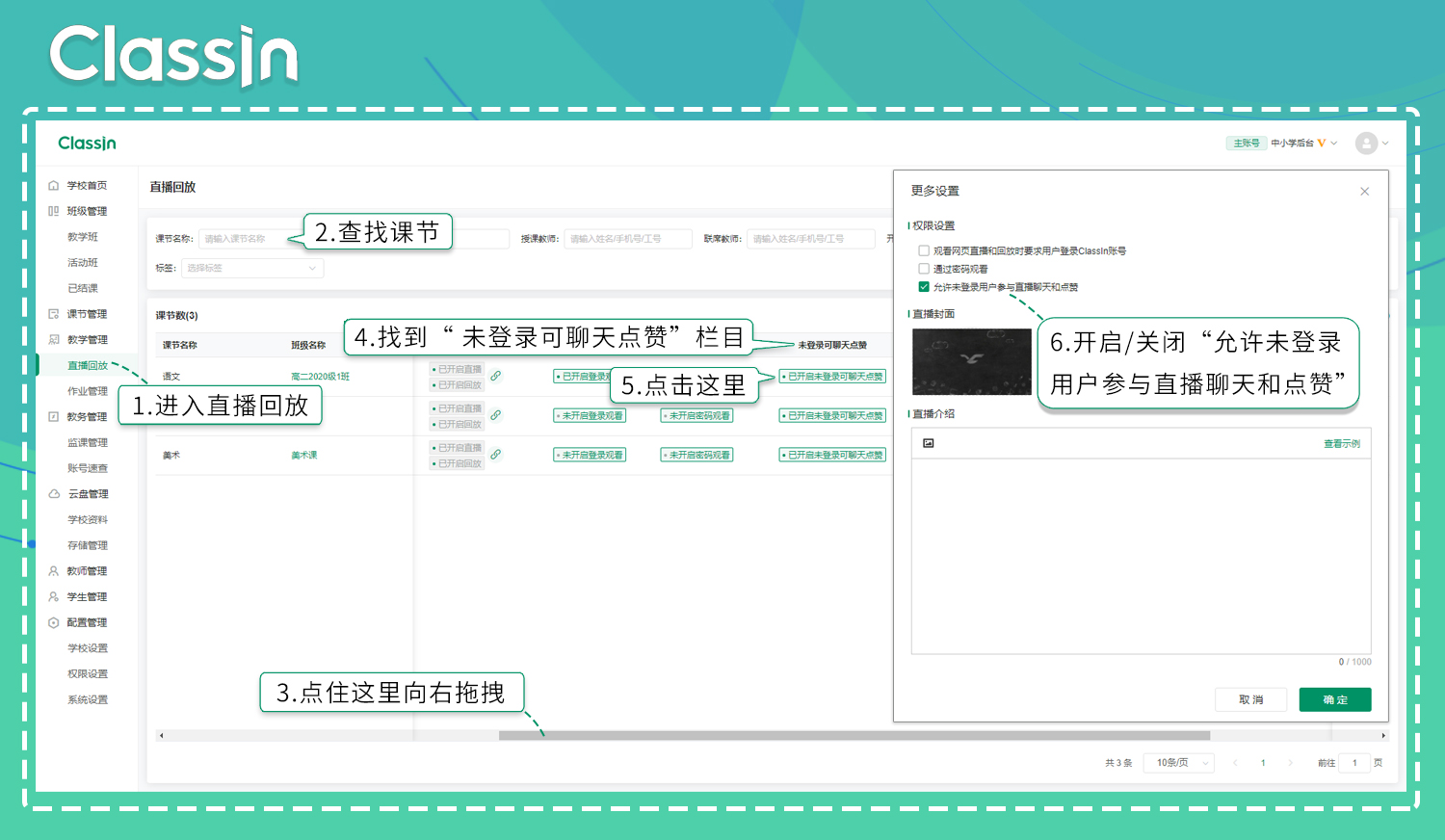Click the orange V badge beside 中小学后台

click(x=1322, y=143)
